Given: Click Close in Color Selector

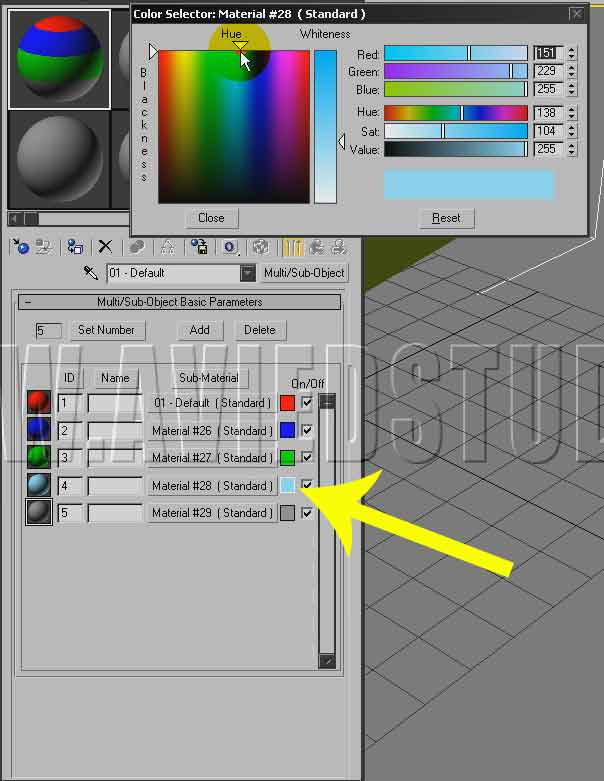Looking at the screenshot, I should click(211, 218).
